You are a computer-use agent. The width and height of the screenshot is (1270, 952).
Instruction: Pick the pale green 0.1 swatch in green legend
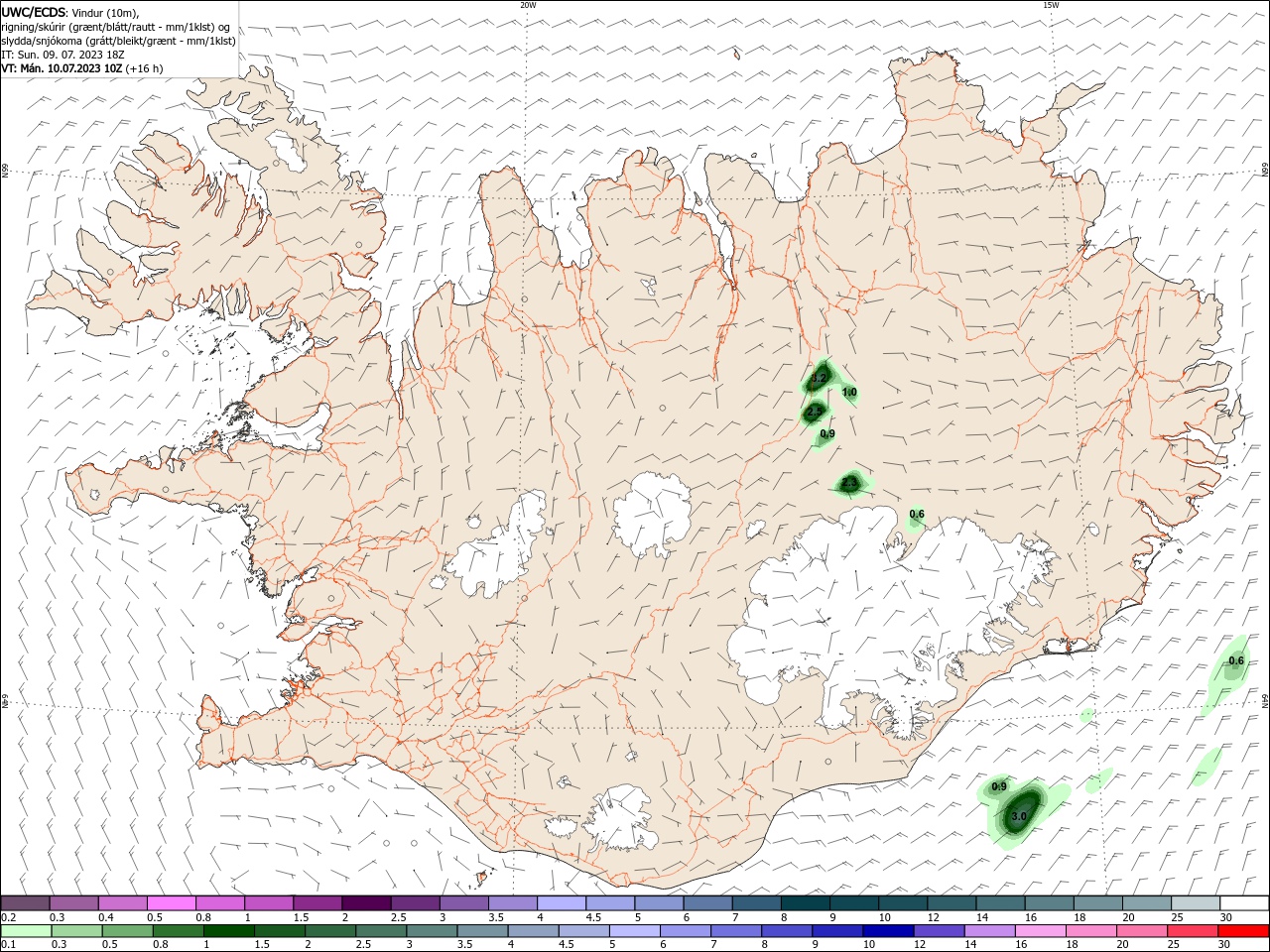click(25, 931)
